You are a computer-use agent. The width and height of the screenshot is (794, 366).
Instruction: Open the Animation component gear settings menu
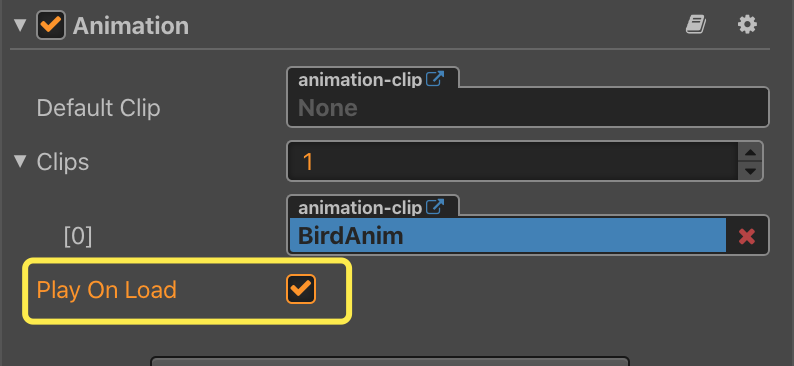[x=747, y=25]
